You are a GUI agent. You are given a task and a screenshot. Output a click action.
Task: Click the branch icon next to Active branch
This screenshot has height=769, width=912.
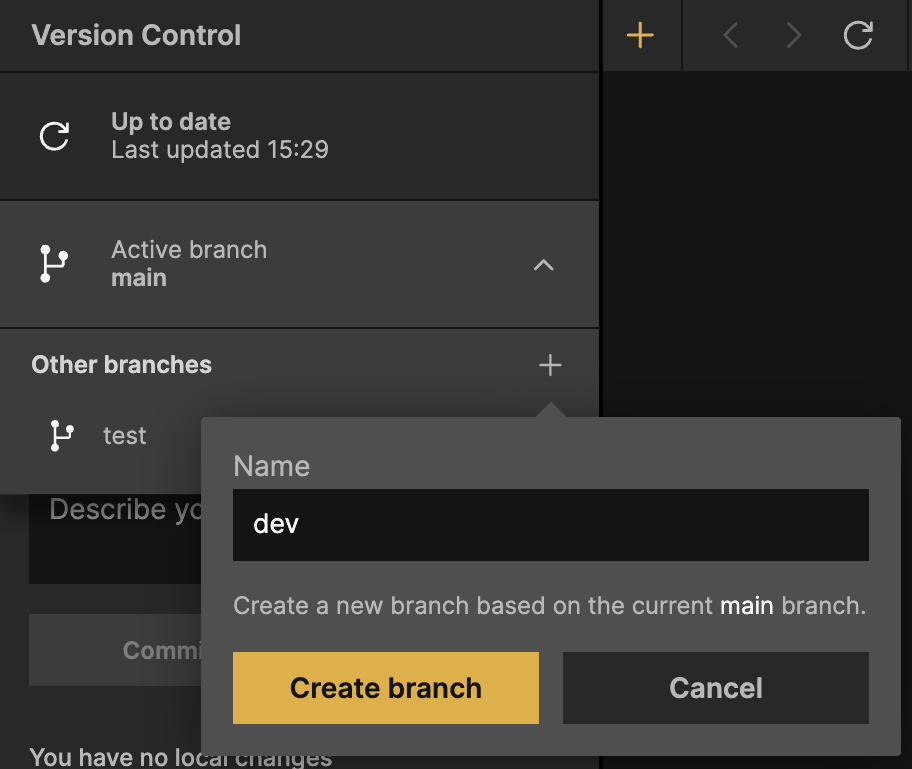click(54, 264)
